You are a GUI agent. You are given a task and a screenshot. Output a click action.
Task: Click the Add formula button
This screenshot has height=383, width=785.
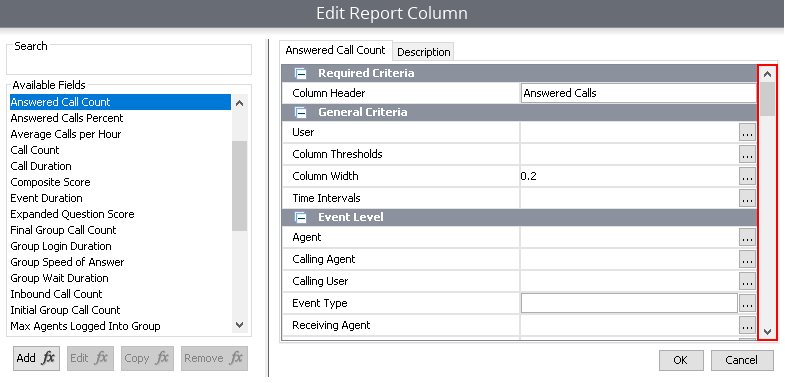tap(36, 358)
